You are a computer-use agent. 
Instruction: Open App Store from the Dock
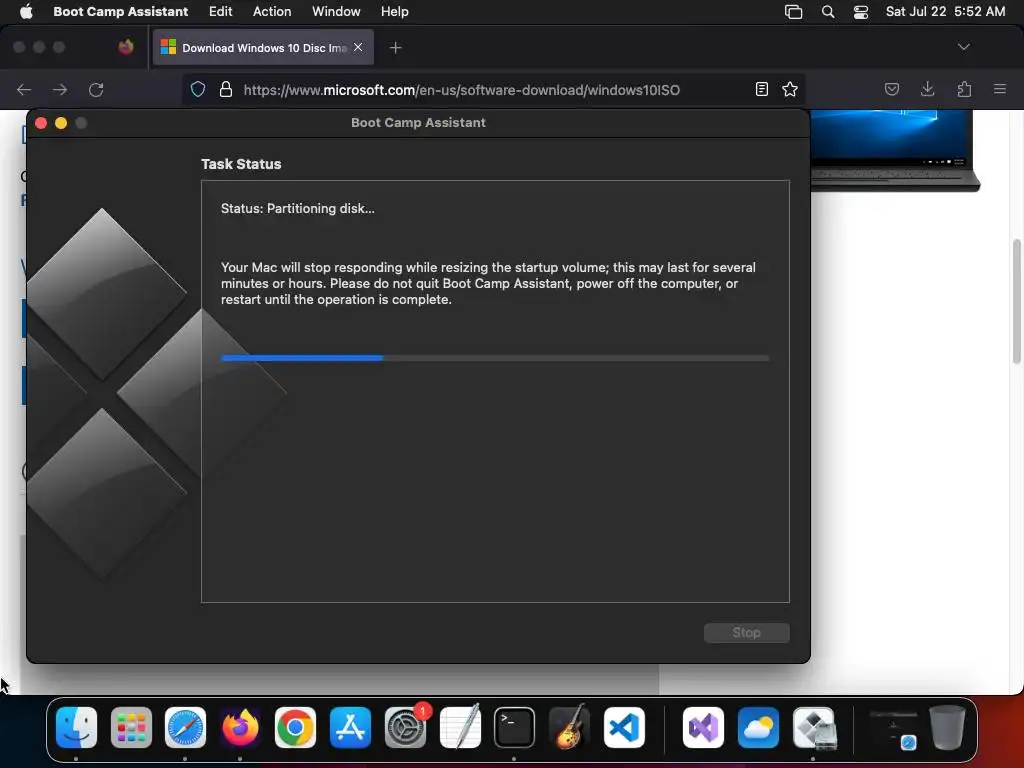click(x=350, y=728)
